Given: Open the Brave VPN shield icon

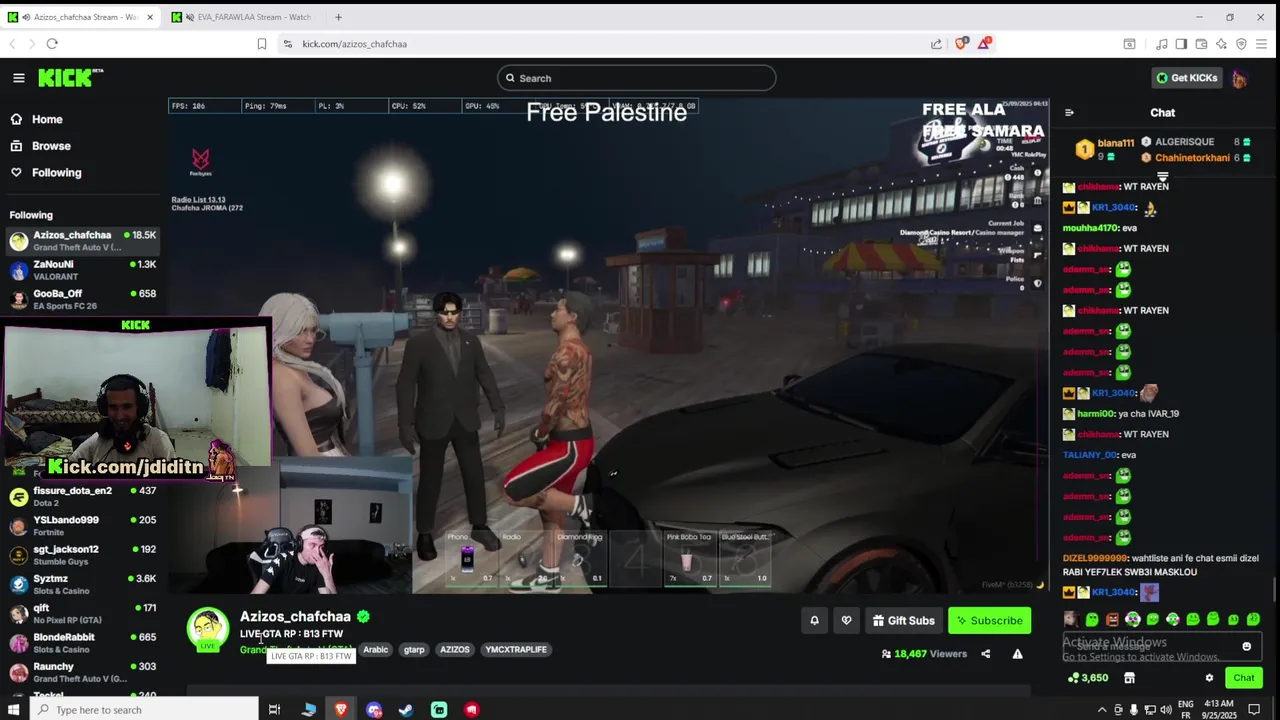Looking at the screenshot, I should click(x=1241, y=44).
